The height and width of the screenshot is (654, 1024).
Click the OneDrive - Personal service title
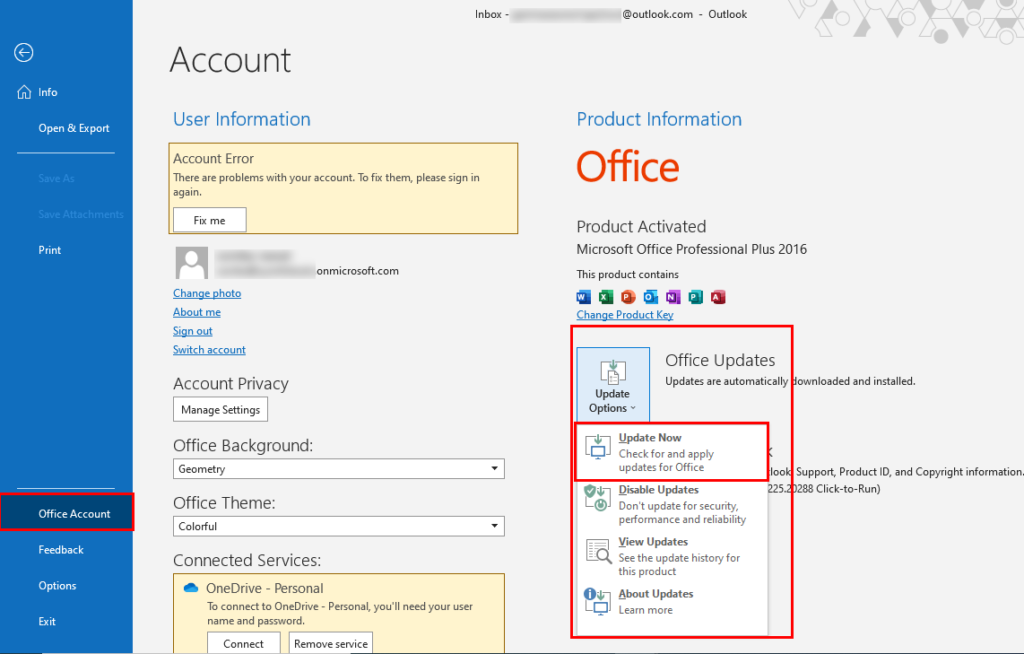264,588
